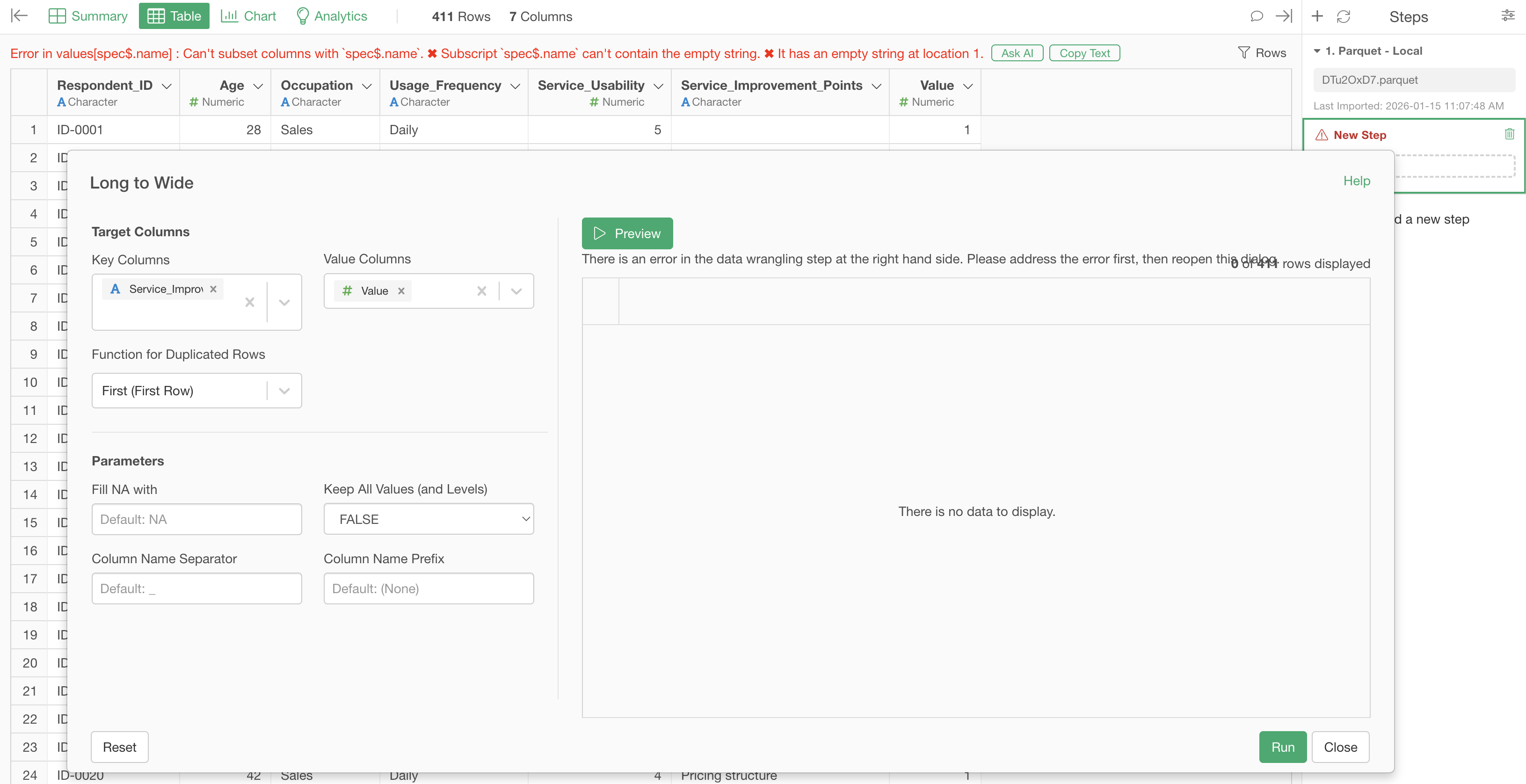Screen dimensions: 1526x784
Task: Click the collapse right panel arrow icon
Action: pyautogui.click(x=1283, y=16)
